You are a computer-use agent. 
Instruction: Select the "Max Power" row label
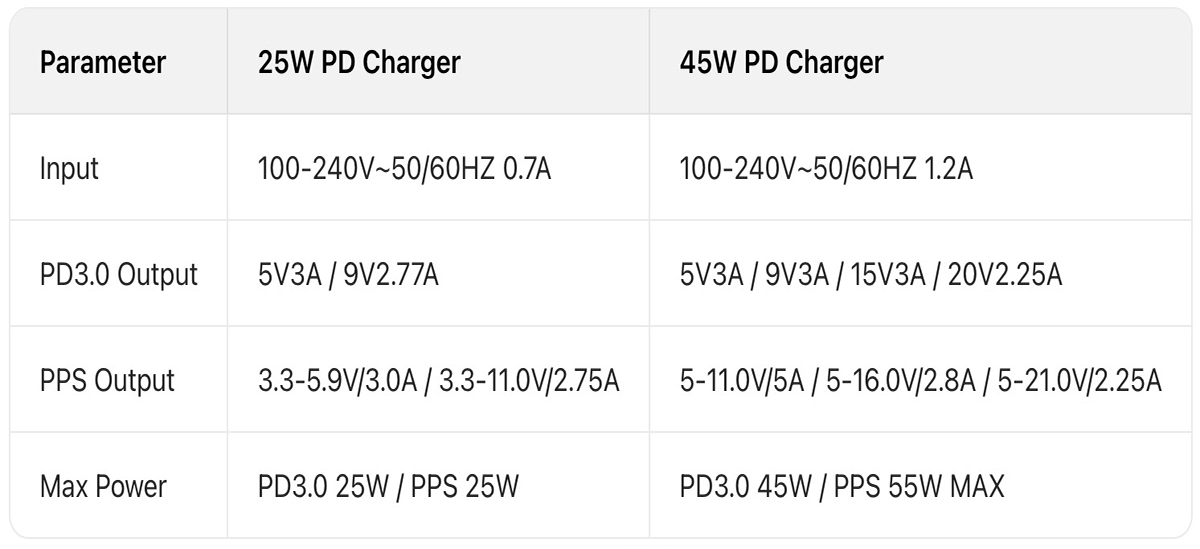(103, 487)
